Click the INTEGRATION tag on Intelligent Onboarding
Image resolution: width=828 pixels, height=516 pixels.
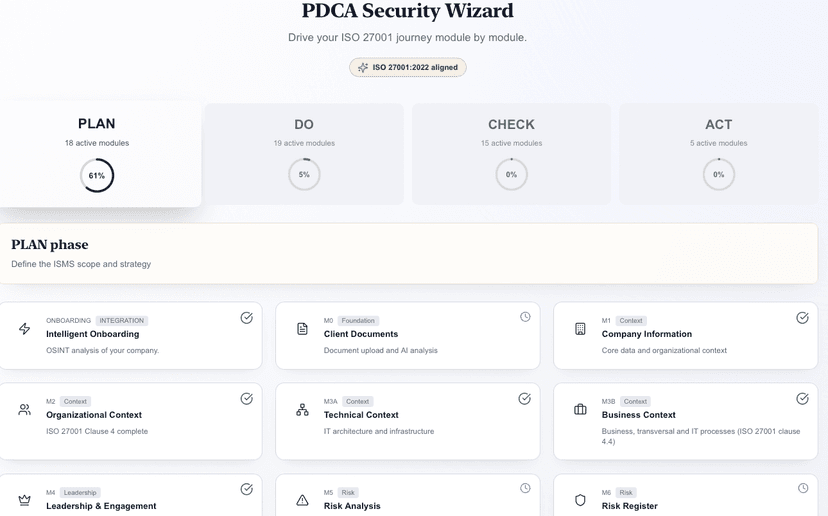pyautogui.click(x=121, y=321)
